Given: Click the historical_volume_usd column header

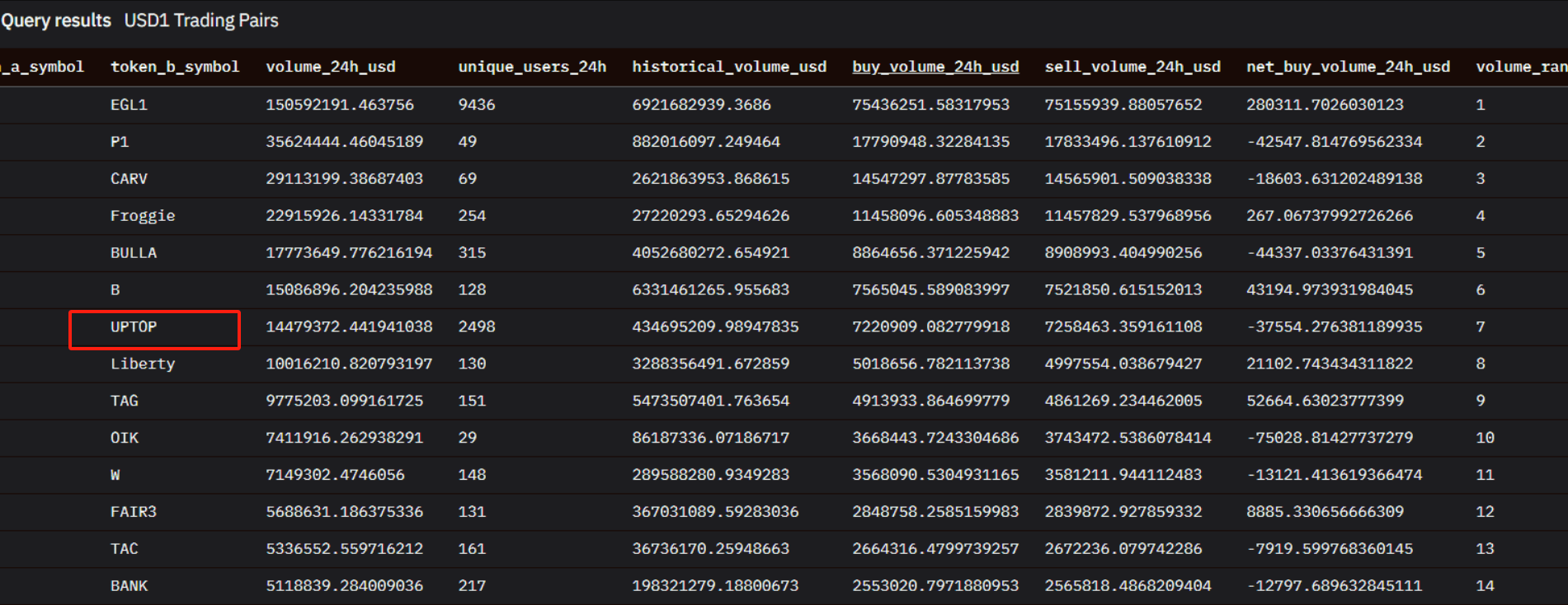Looking at the screenshot, I should [x=729, y=67].
